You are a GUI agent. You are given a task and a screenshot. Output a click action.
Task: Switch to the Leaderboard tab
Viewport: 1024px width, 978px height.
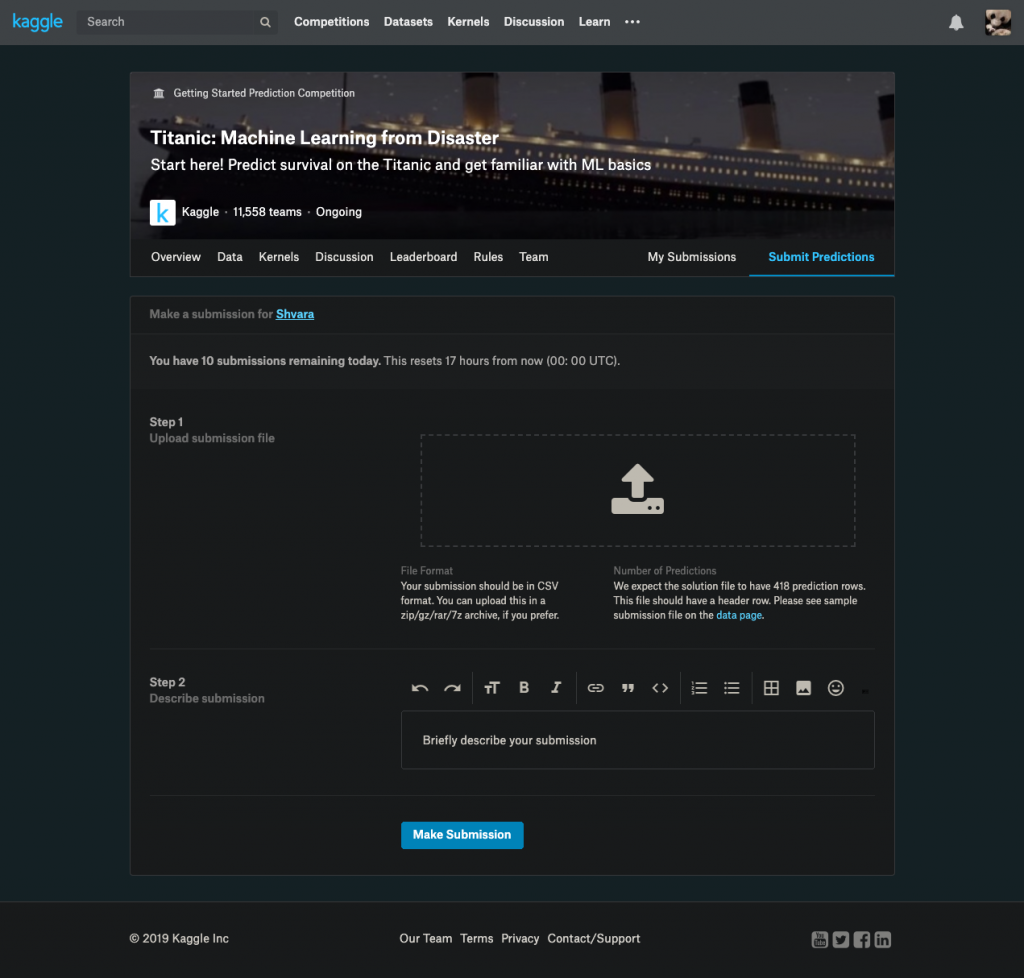(x=423, y=257)
